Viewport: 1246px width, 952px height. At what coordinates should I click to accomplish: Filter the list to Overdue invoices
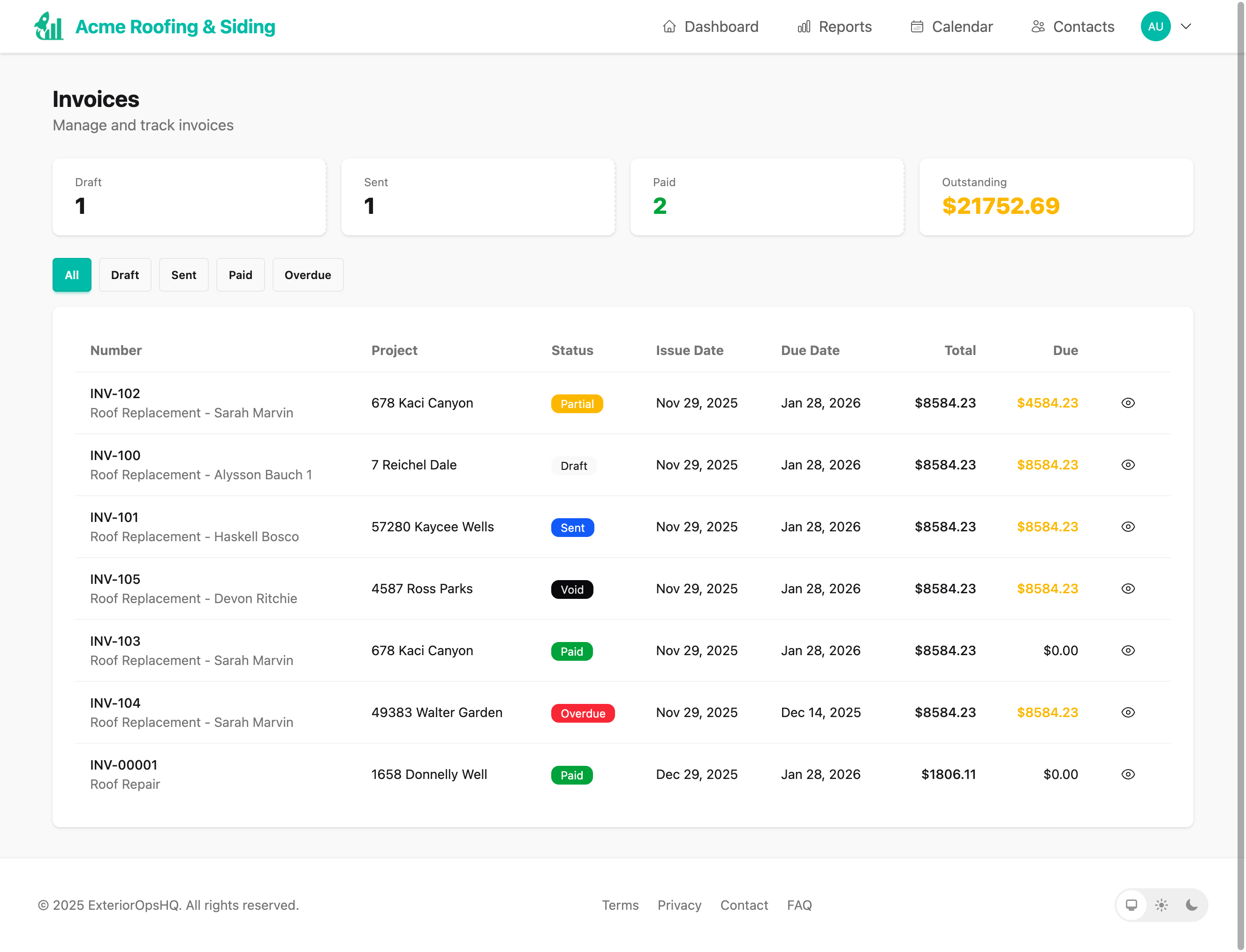[308, 275]
